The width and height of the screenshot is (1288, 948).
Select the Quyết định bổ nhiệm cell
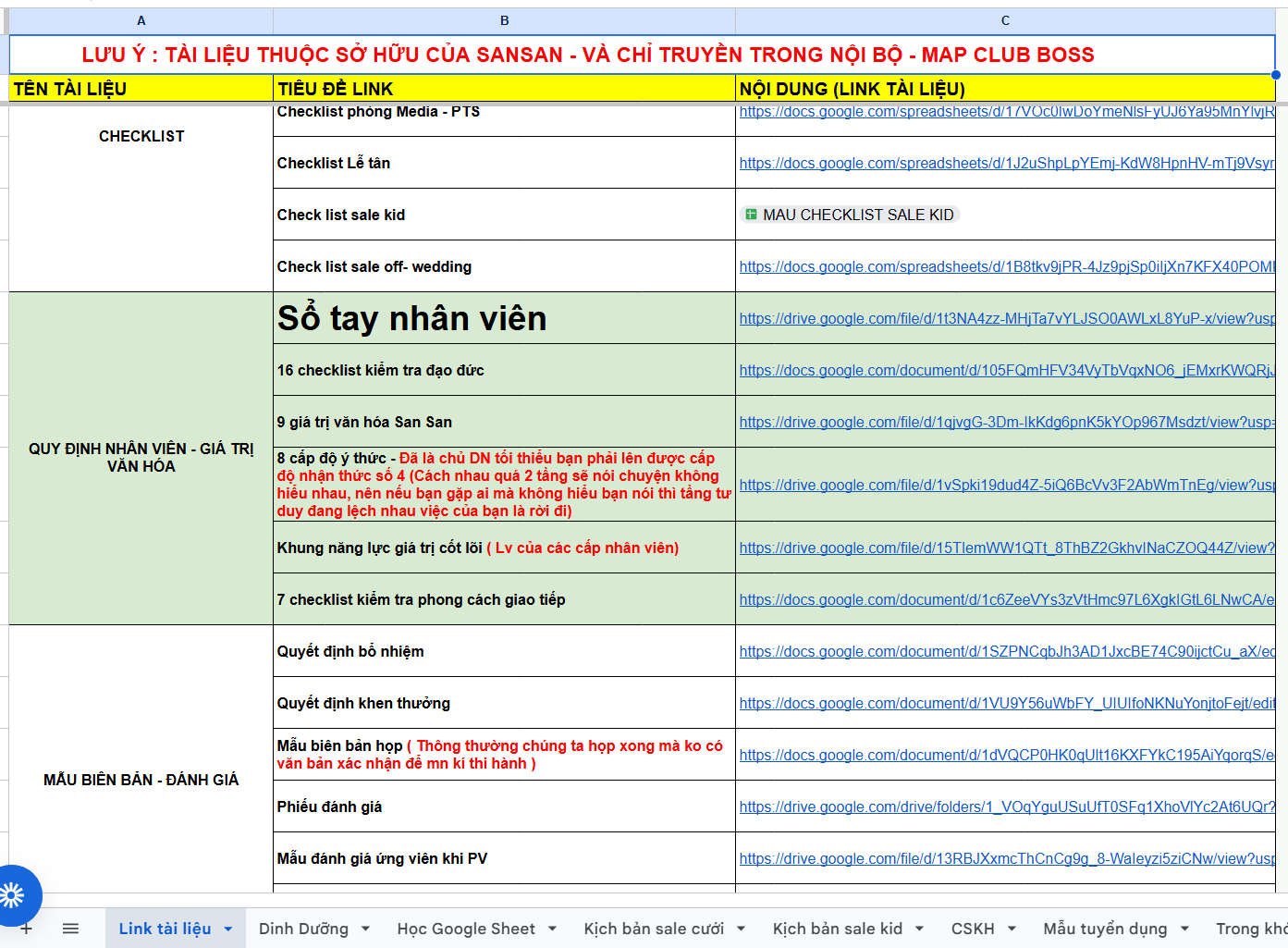505,651
